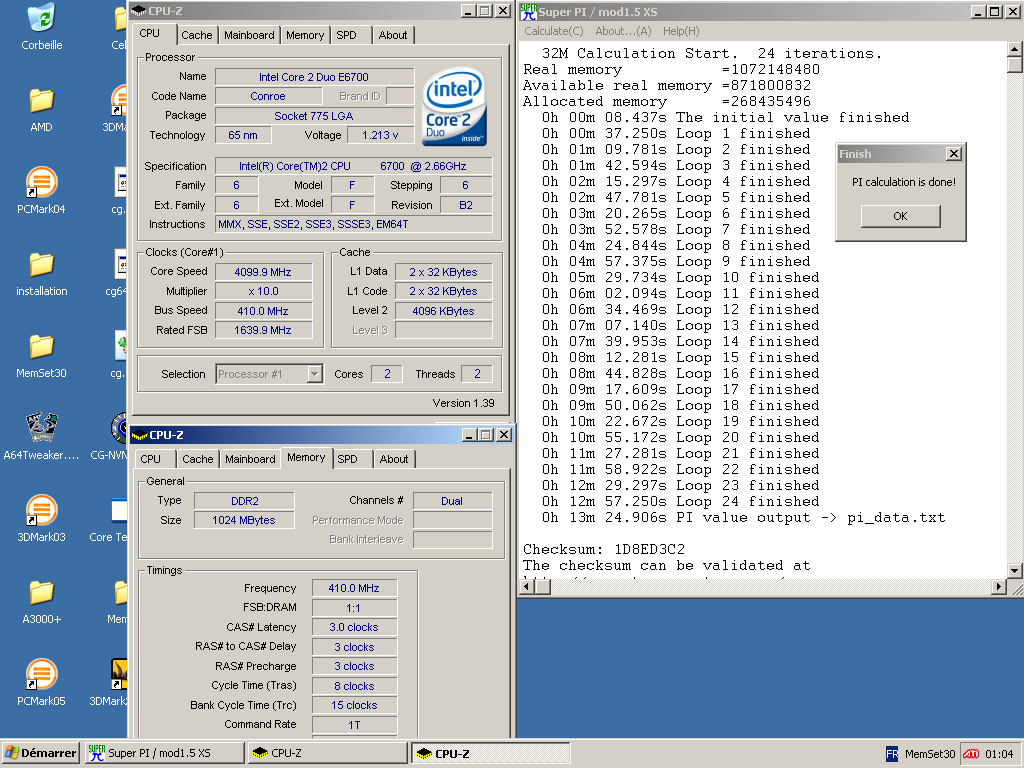
Task: Click the Memory CPU-Z window title icon
Action: pyautogui.click(x=139, y=435)
